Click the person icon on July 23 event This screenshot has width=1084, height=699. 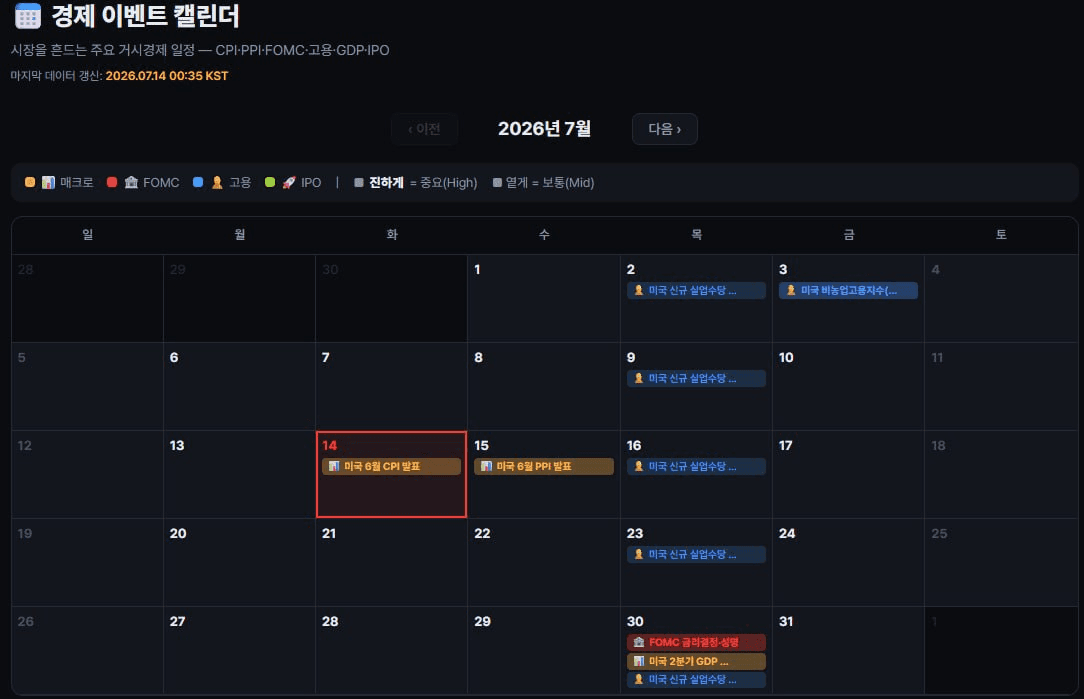[x=639, y=554]
